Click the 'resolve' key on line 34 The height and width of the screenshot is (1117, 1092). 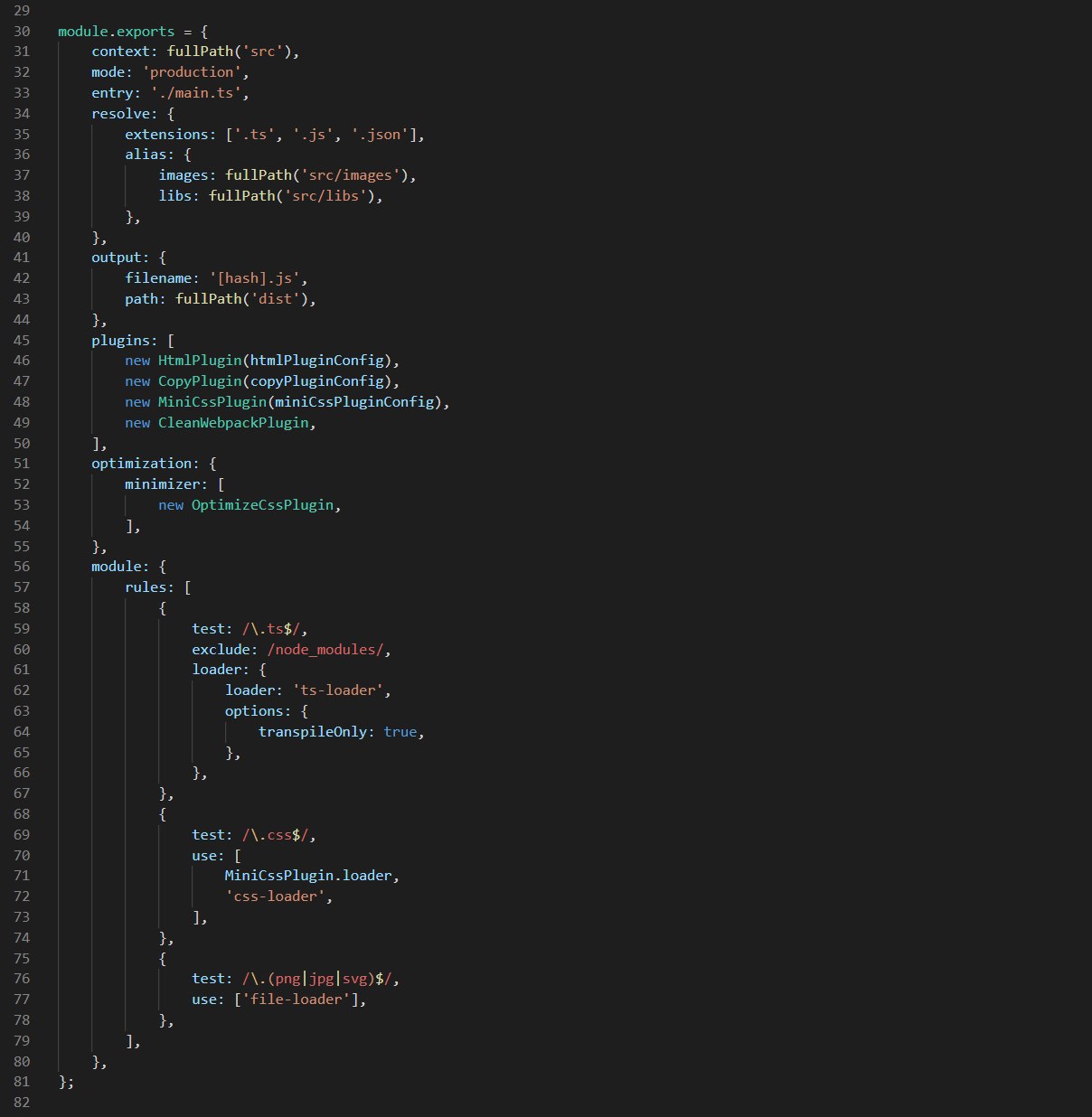pos(120,114)
